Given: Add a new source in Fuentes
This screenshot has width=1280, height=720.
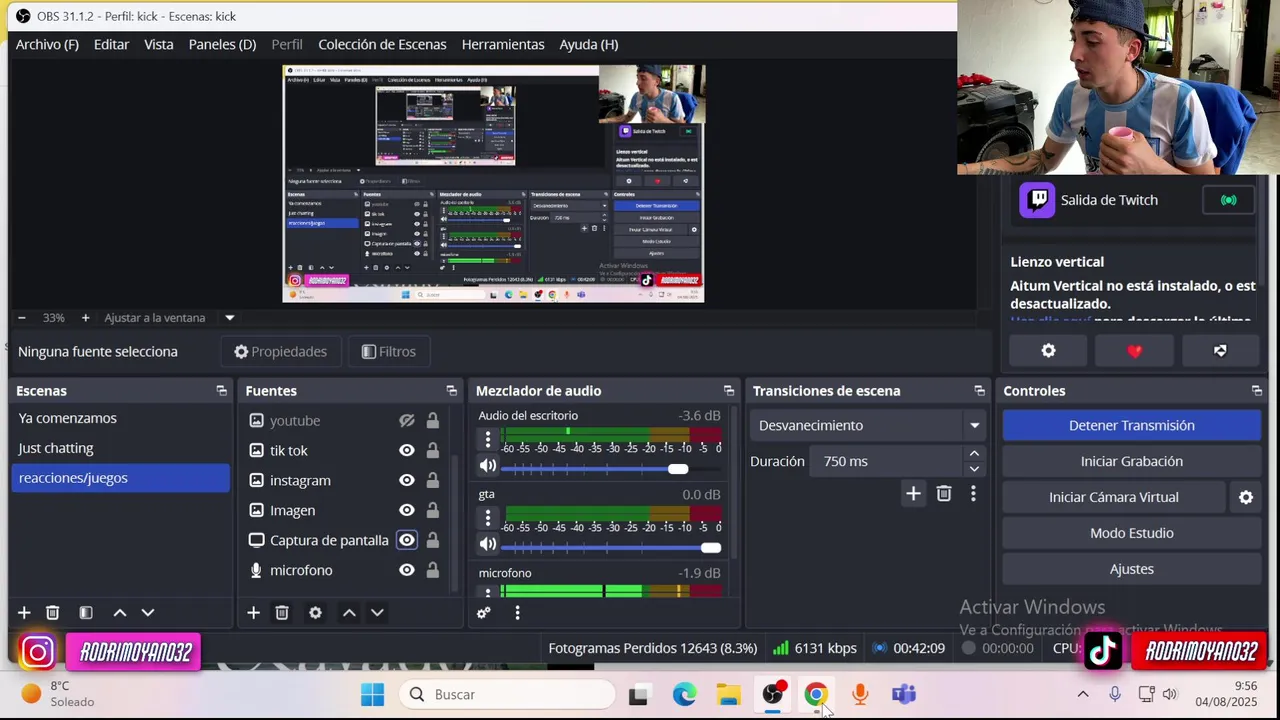Looking at the screenshot, I should pos(253,612).
